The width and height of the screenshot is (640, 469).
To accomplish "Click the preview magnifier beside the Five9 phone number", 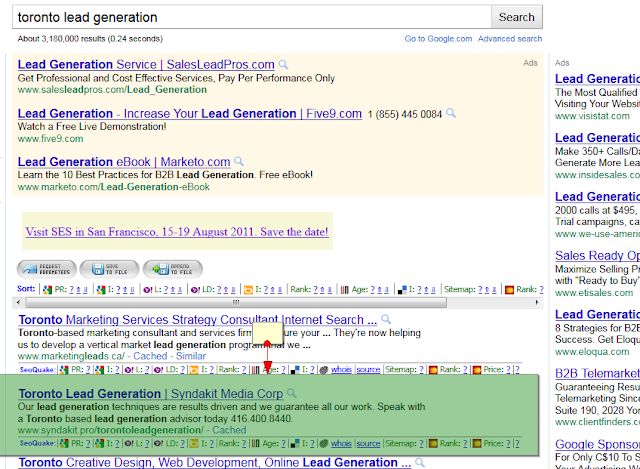I will [x=451, y=113].
